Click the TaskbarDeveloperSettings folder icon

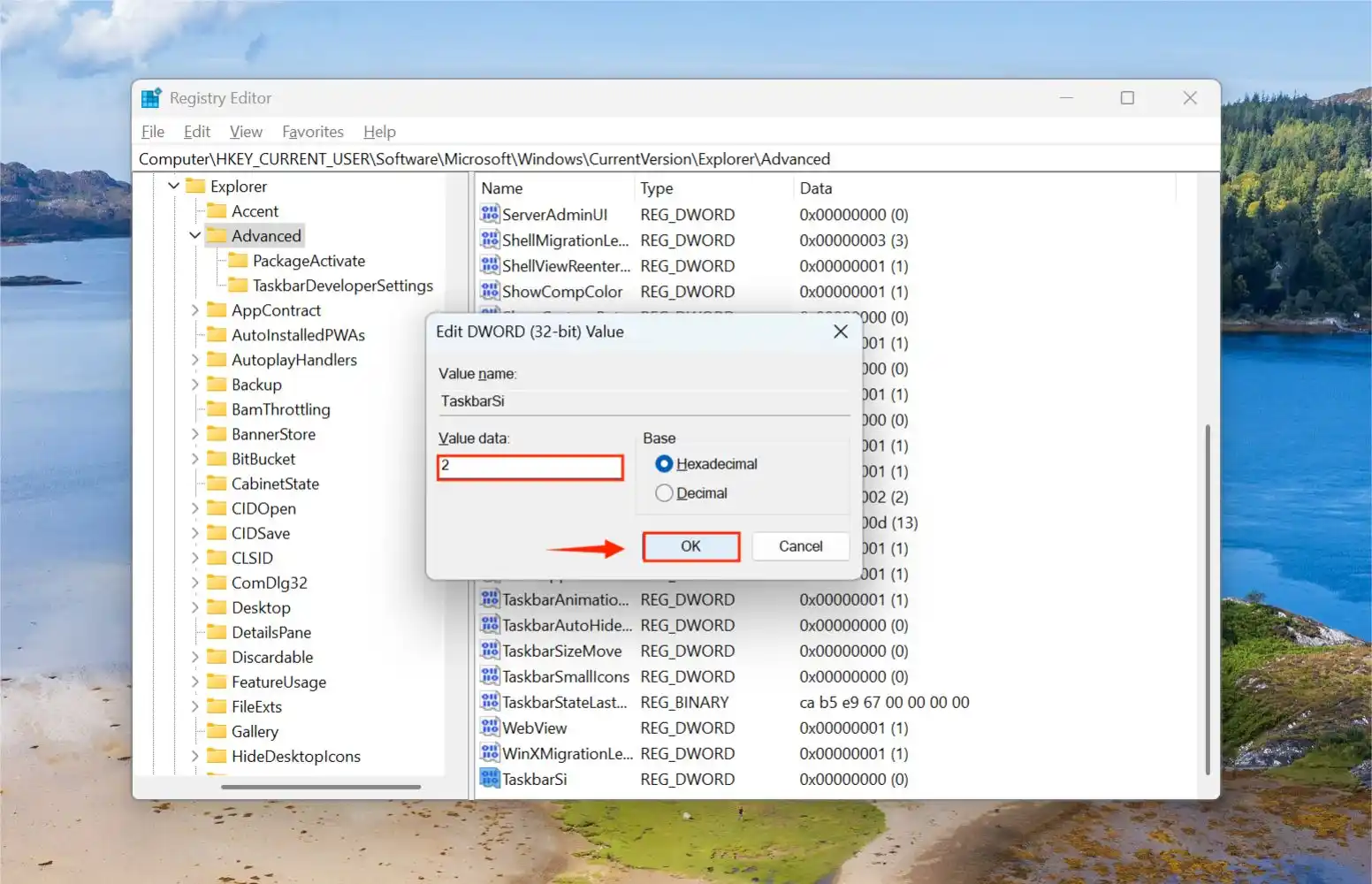(x=238, y=285)
